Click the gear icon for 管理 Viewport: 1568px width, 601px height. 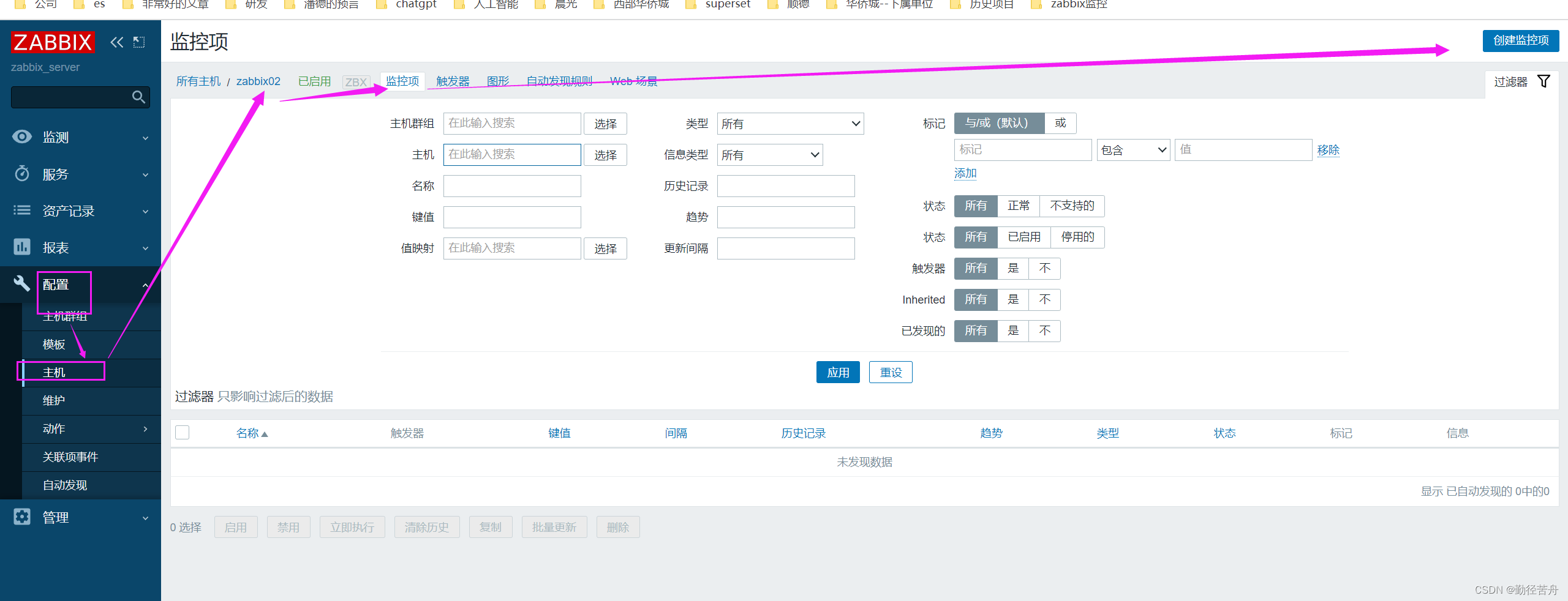22,517
